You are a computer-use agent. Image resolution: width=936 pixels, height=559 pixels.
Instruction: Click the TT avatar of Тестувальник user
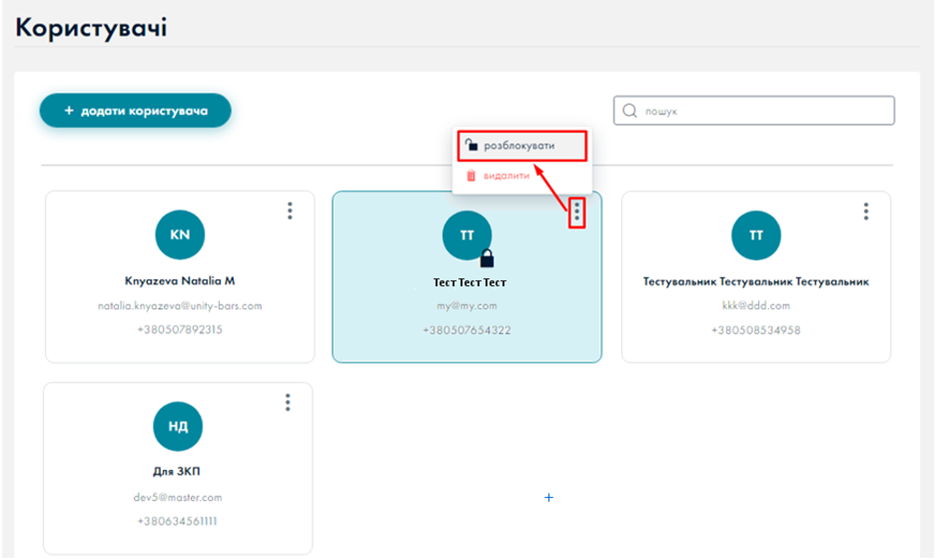coord(756,235)
